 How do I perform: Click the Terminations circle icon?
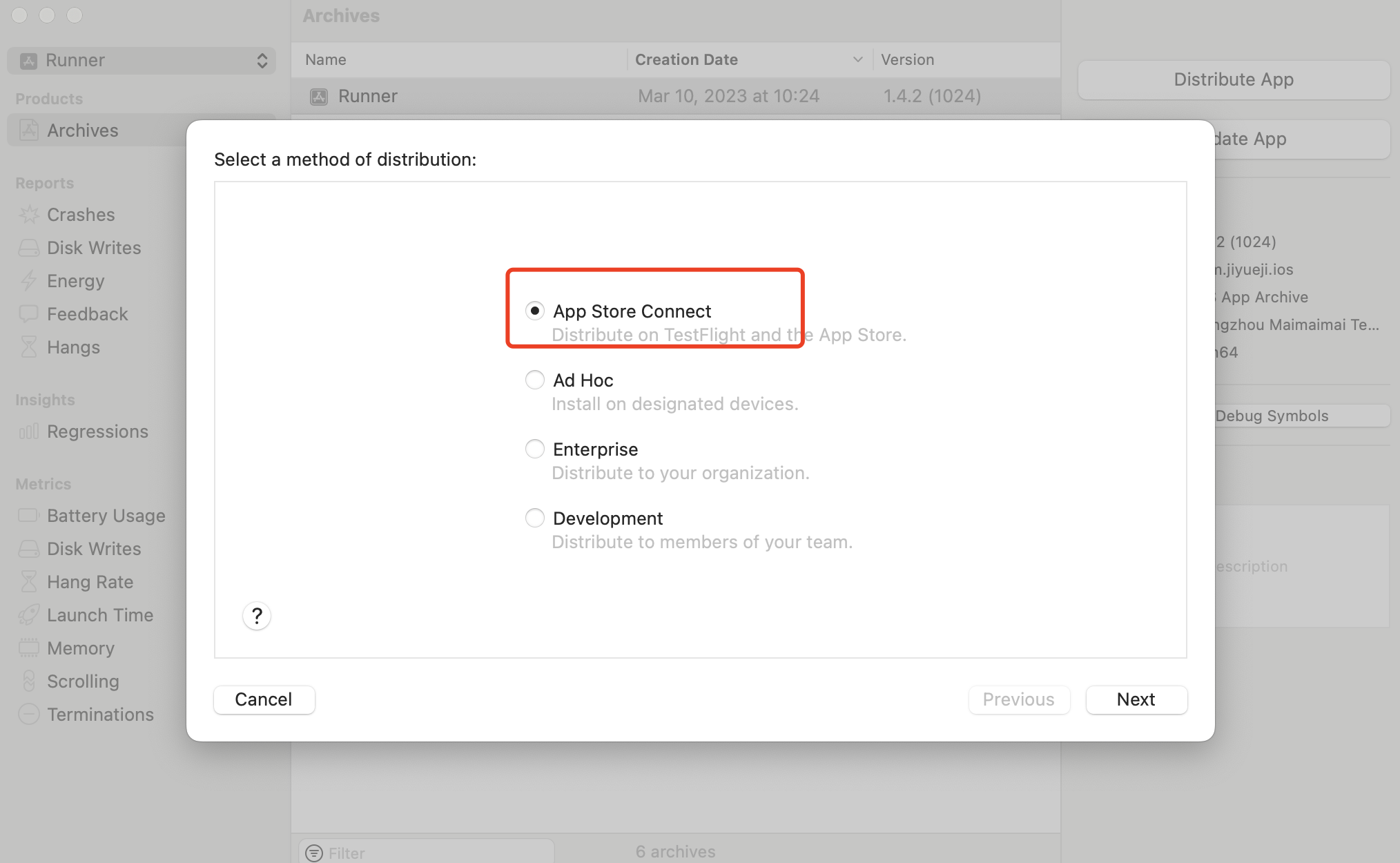29,715
